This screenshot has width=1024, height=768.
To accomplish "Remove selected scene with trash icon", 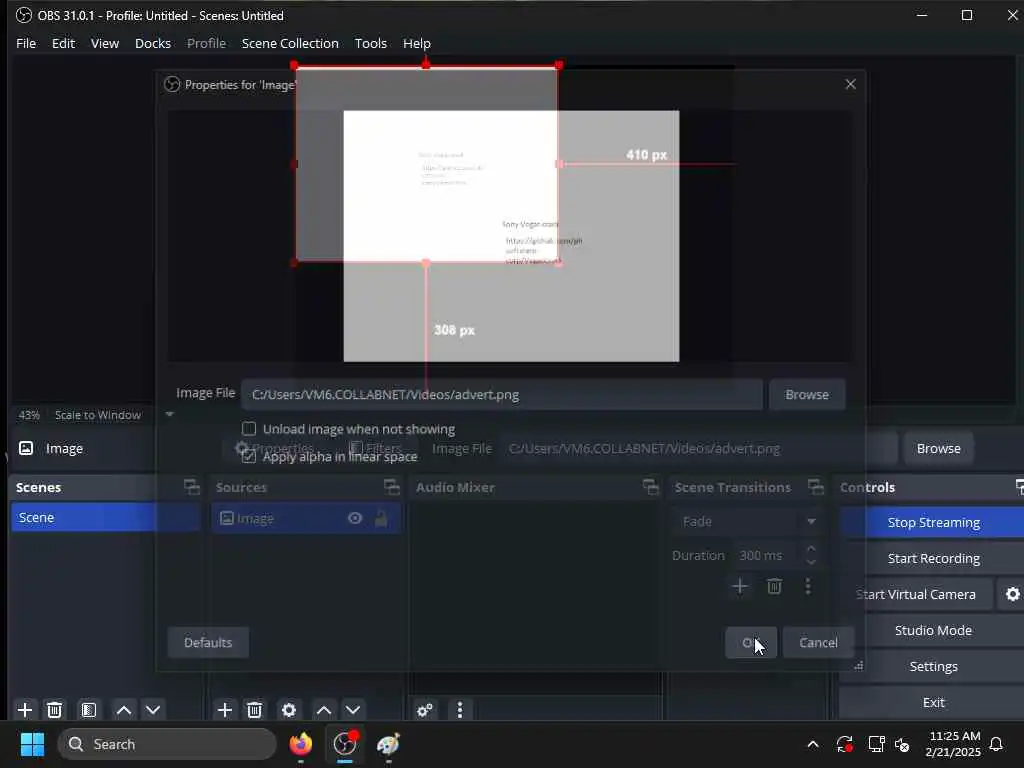I will [x=55, y=709].
